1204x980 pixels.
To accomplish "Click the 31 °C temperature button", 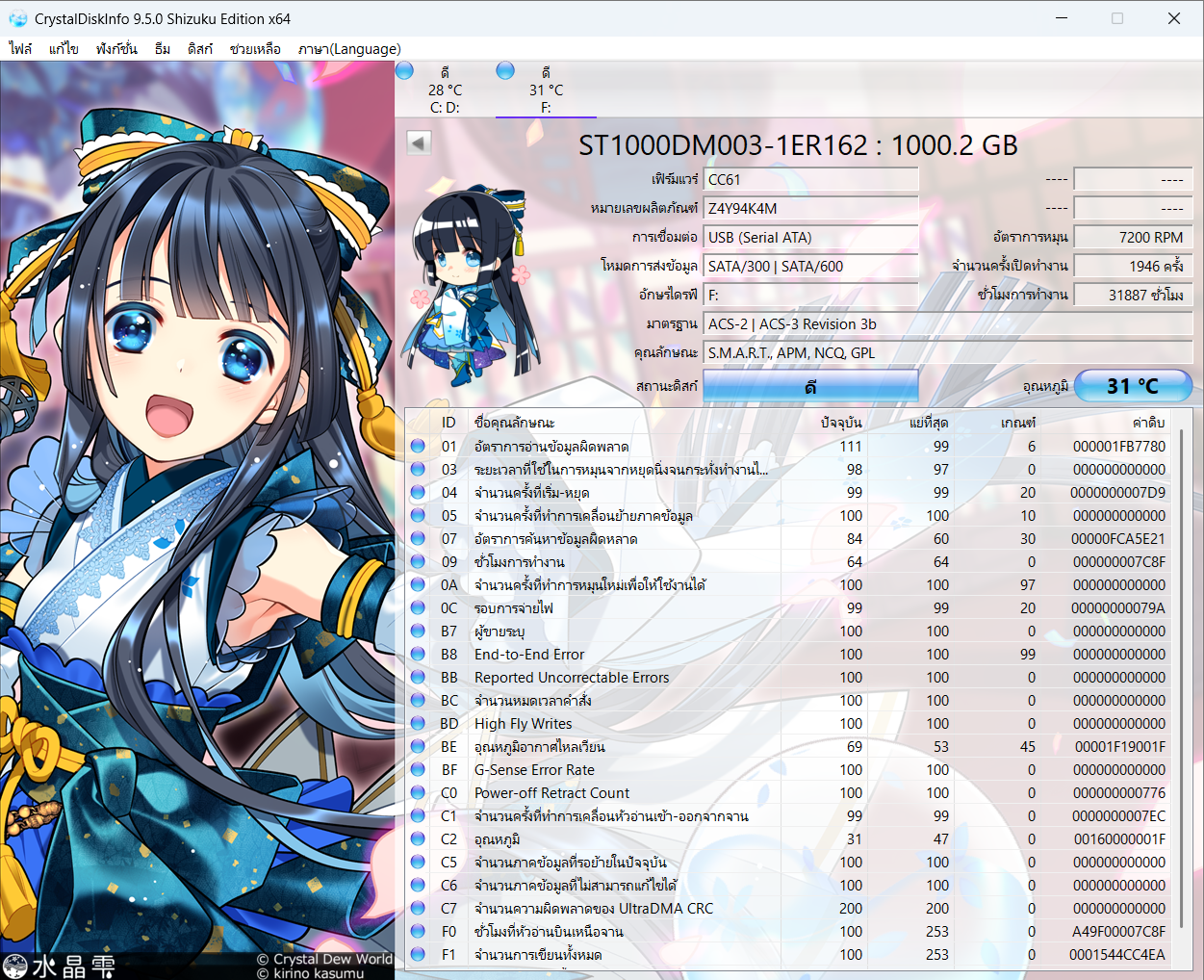I will [x=1133, y=386].
